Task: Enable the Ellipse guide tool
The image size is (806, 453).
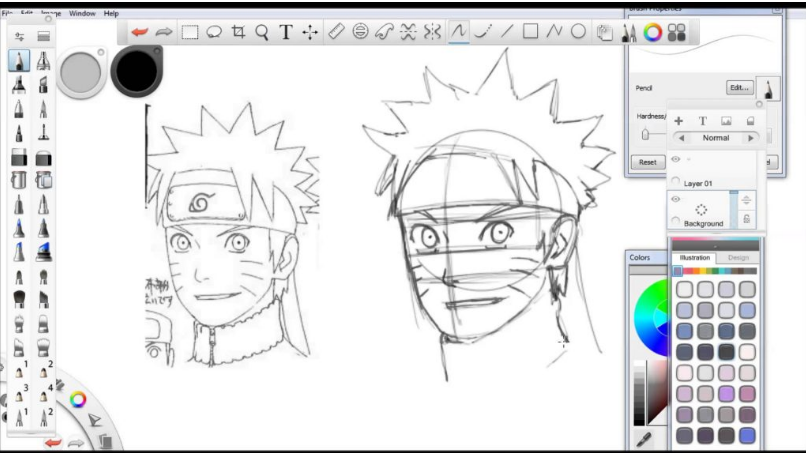Action: click(x=360, y=31)
